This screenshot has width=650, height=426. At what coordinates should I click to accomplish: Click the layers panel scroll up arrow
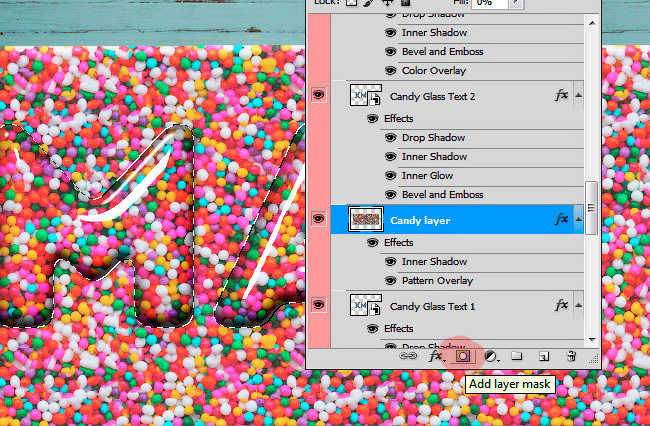click(x=592, y=23)
